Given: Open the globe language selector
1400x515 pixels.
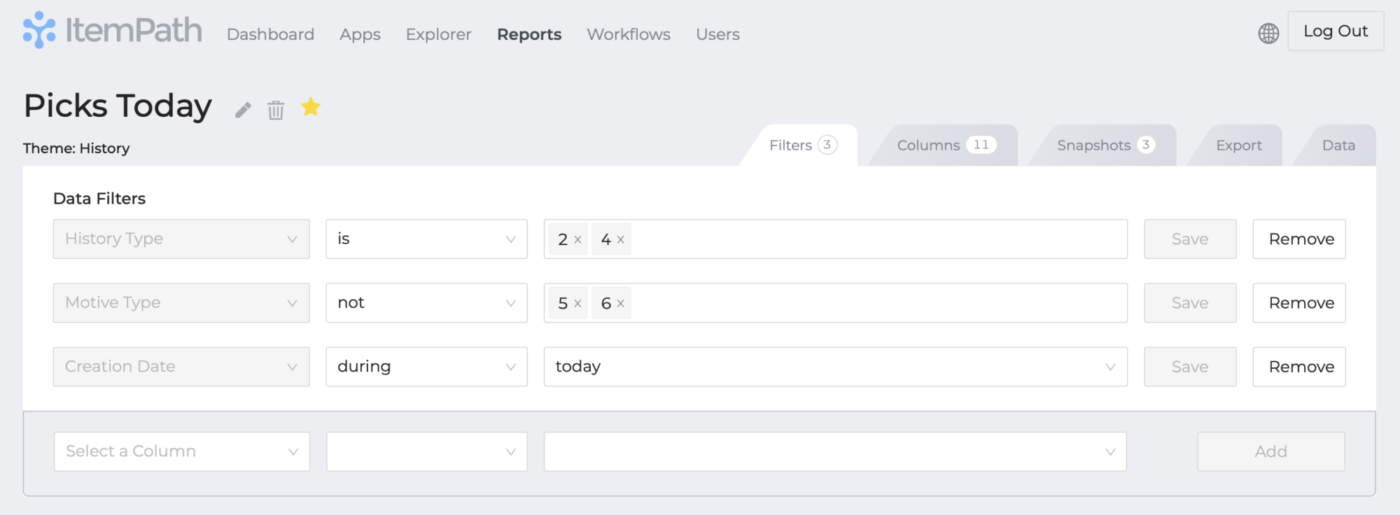Looking at the screenshot, I should (1268, 34).
